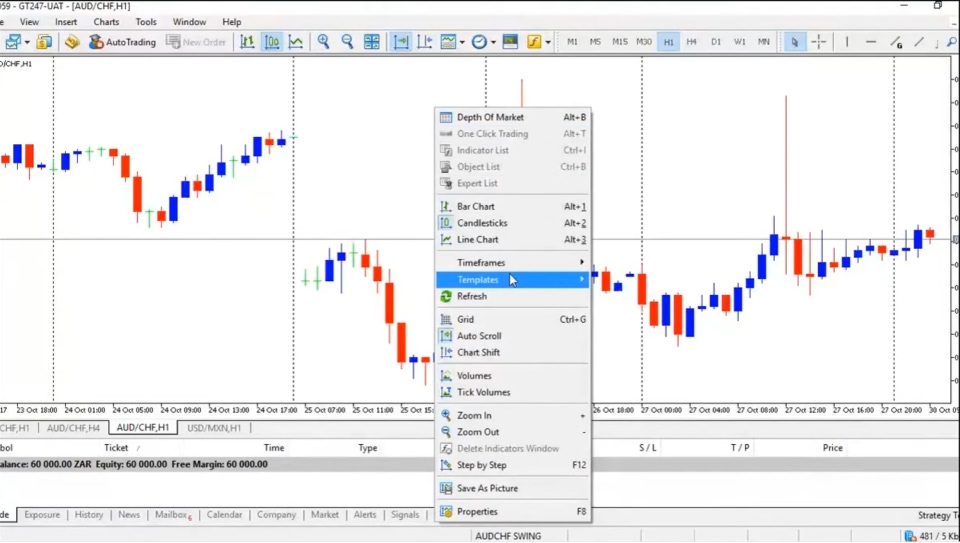Screen dimensions: 960x543
Task: Select Bar Chart icon in toolbar
Action: (x=247, y=42)
